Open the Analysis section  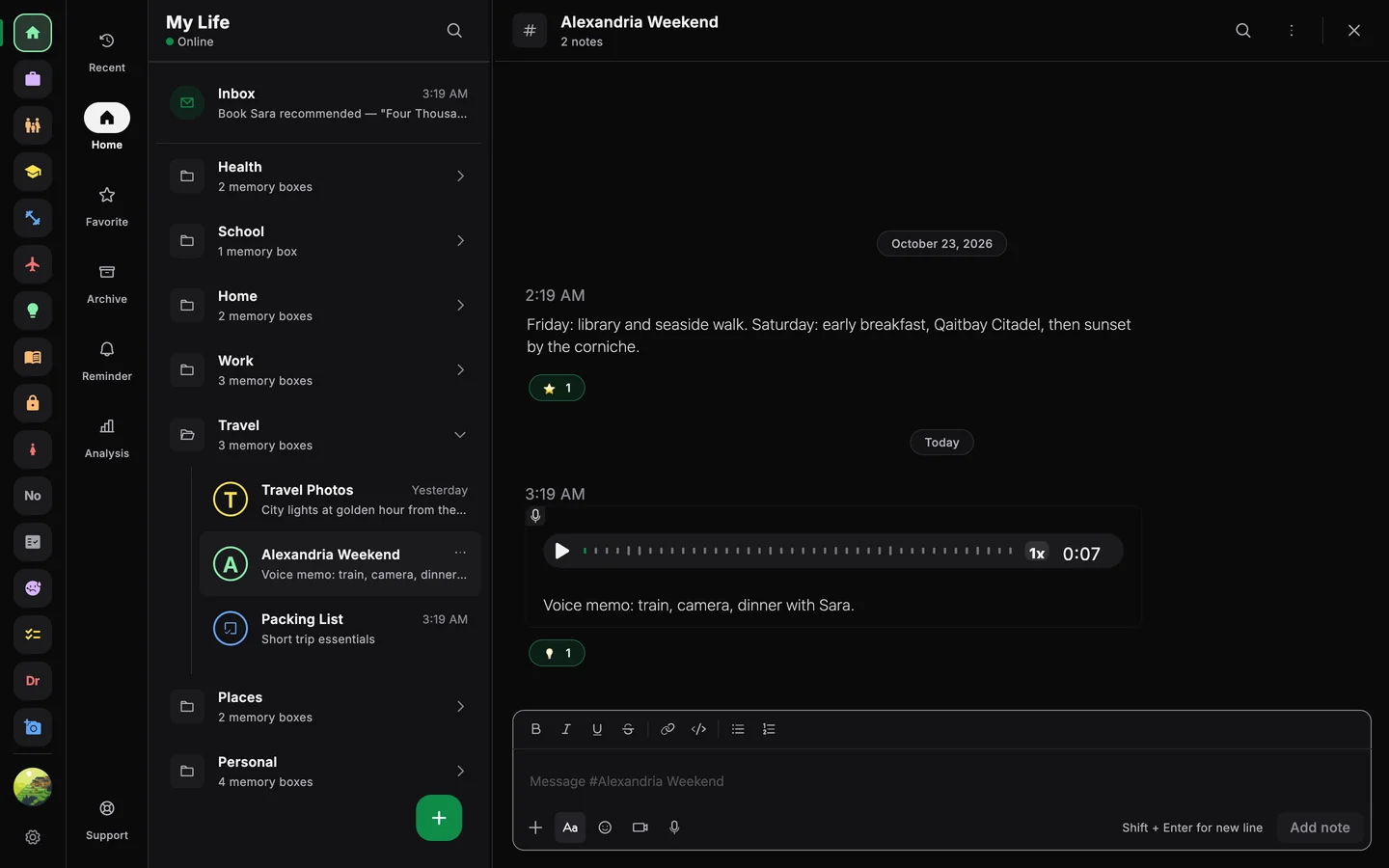click(107, 438)
